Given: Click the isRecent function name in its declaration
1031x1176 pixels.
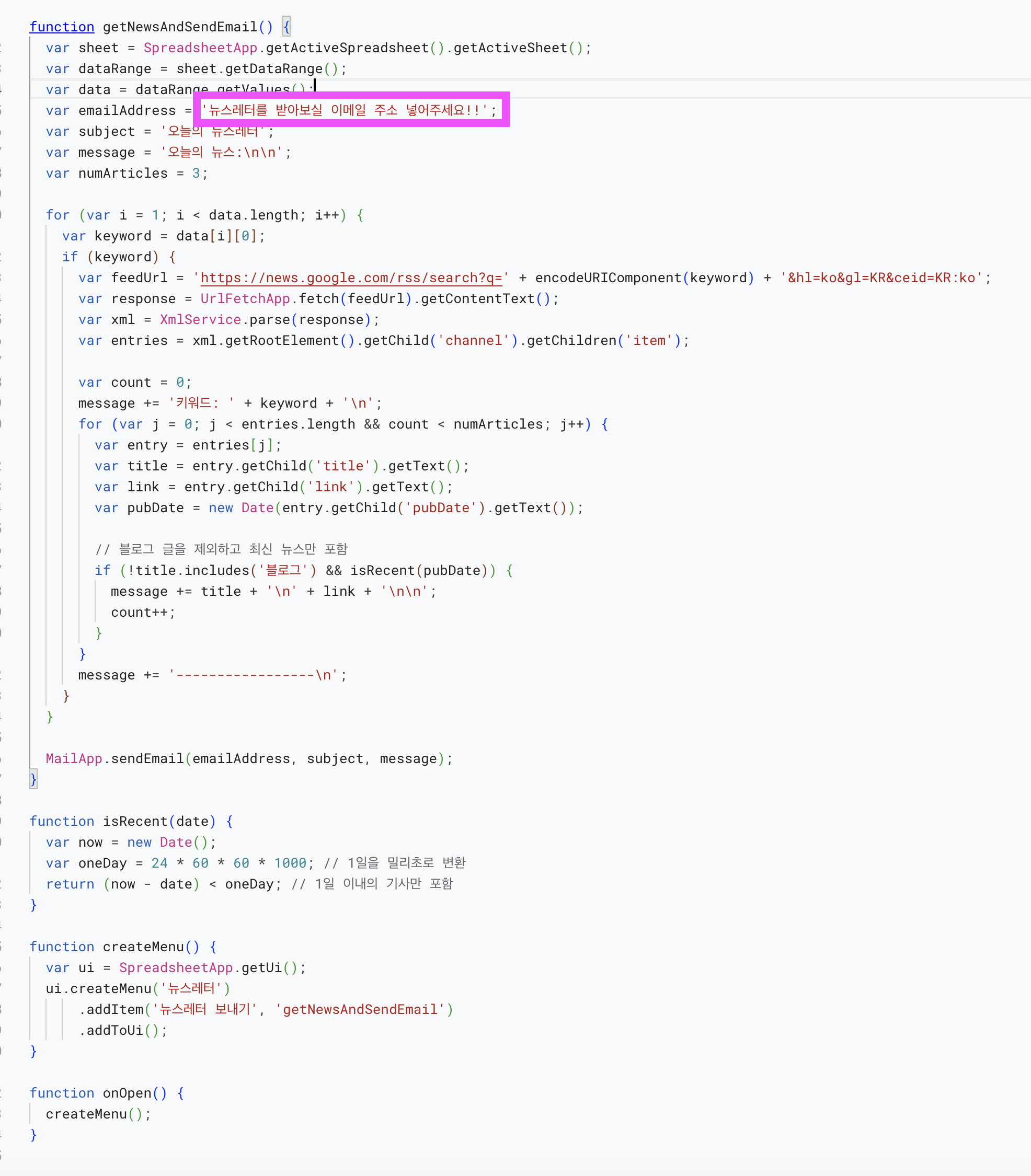Looking at the screenshot, I should (135, 821).
